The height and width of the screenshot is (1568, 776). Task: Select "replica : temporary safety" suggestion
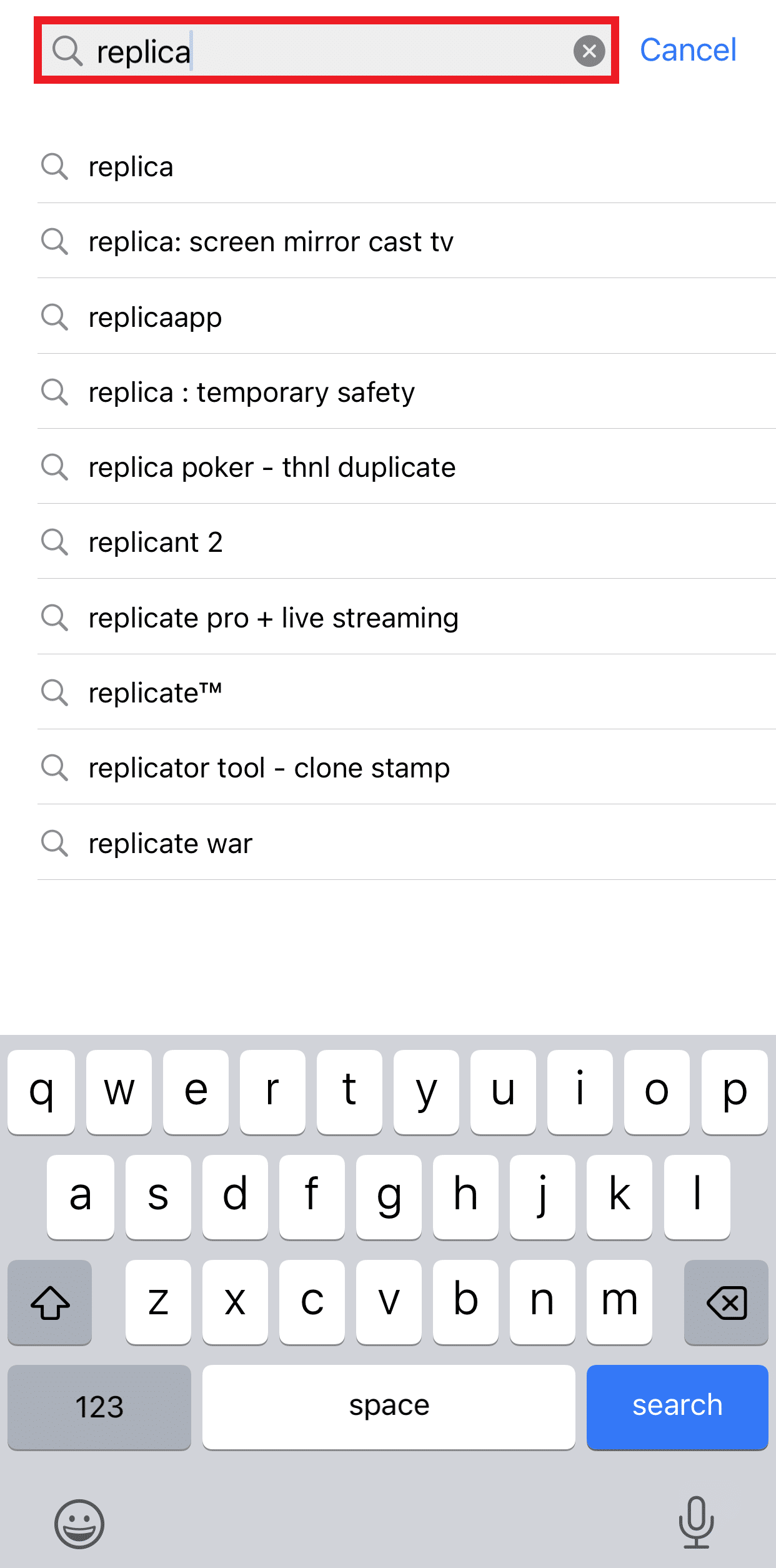coord(252,392)
